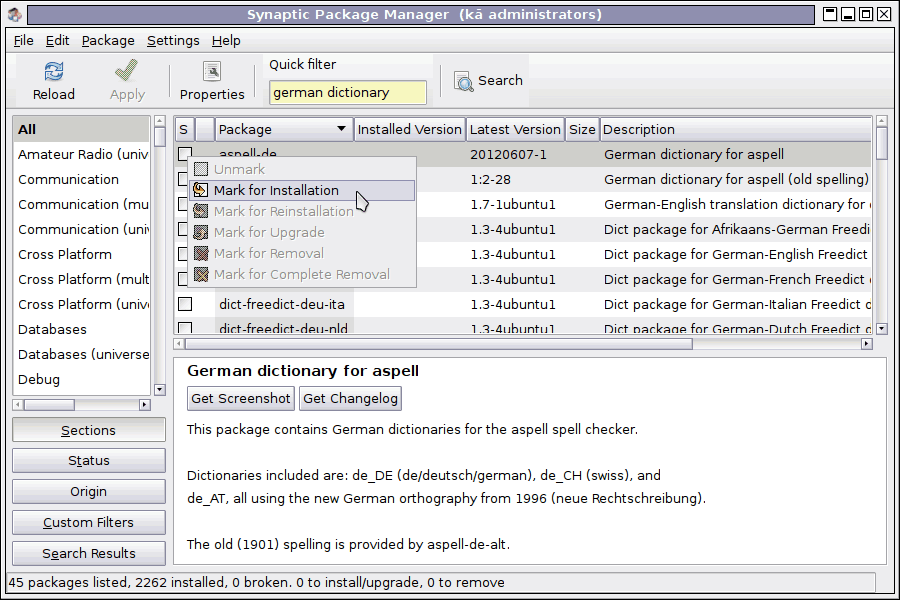Click the Mark for Upgrade icon
Screen dimensions: 900x600
tap(200, 233)
